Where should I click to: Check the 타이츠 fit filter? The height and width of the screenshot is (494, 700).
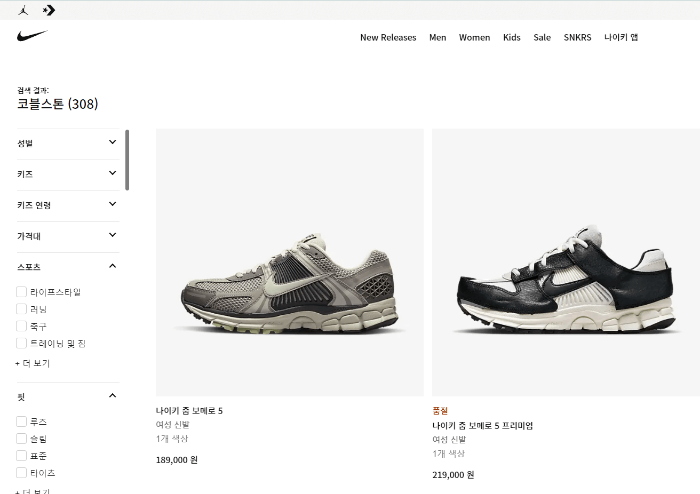tap(21, 473)
